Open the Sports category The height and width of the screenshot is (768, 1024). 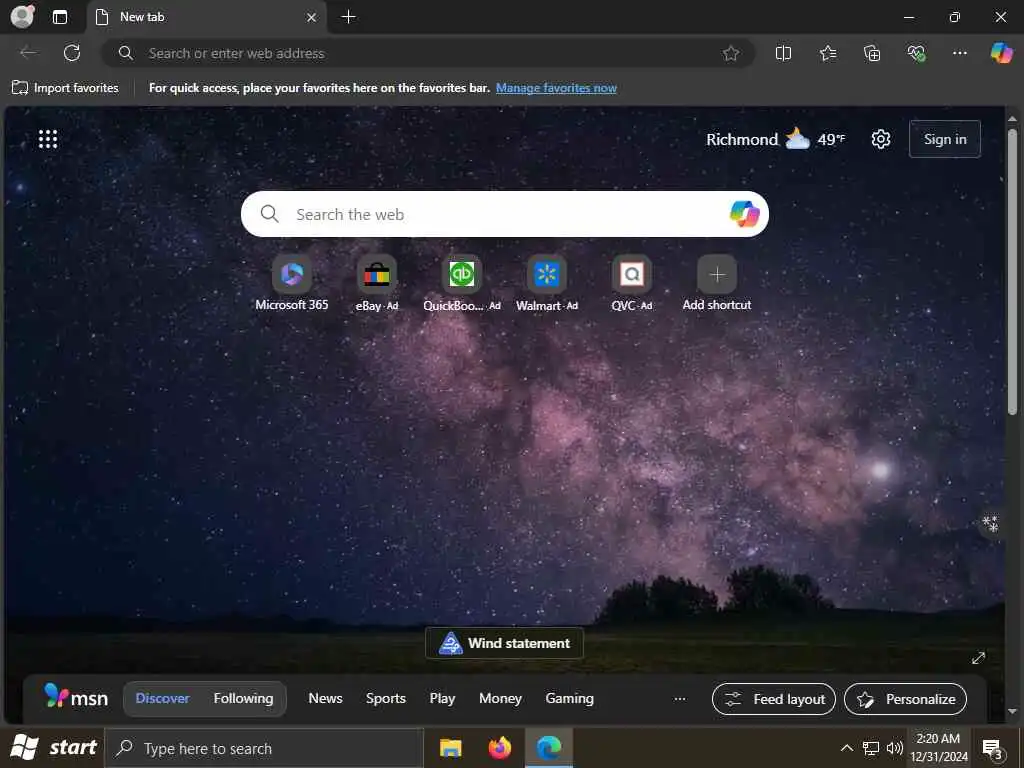pyautogui.click(x=385, y=698)
